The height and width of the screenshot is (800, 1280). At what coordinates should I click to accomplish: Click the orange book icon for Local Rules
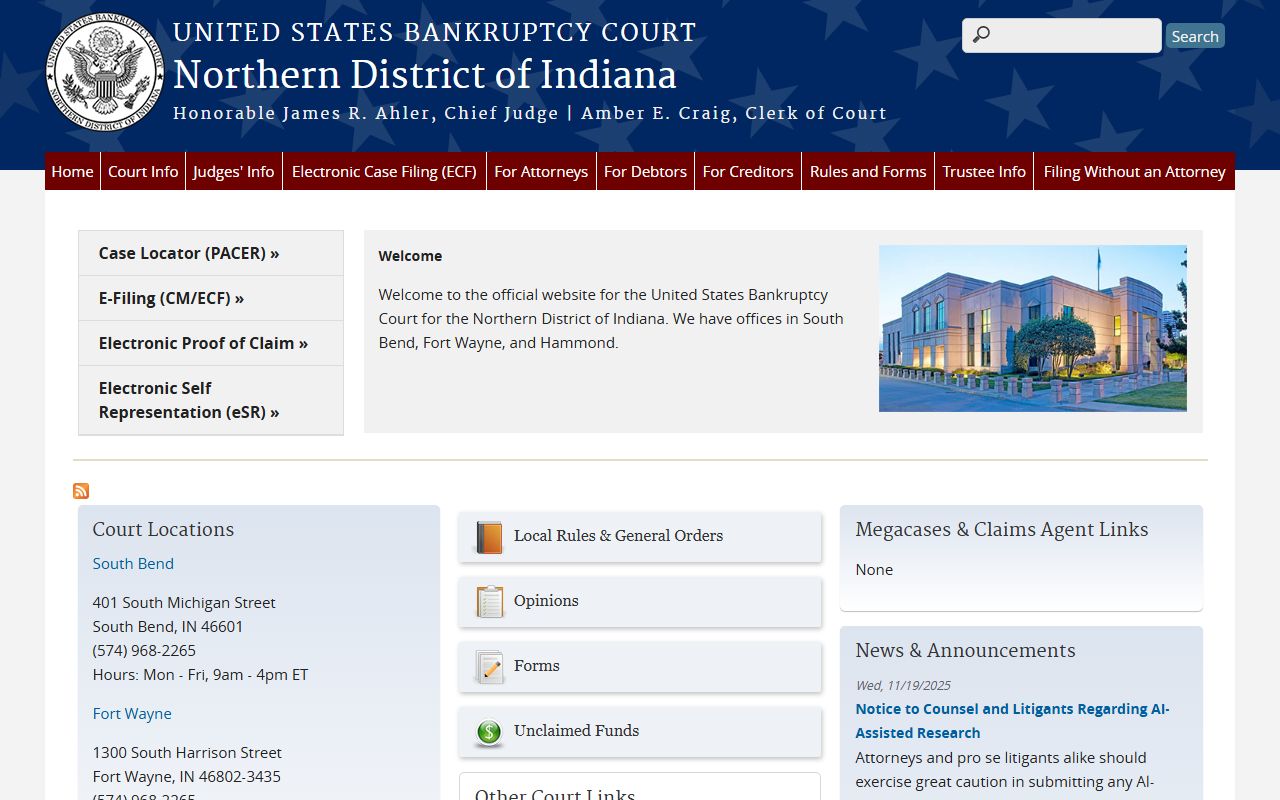489,537
